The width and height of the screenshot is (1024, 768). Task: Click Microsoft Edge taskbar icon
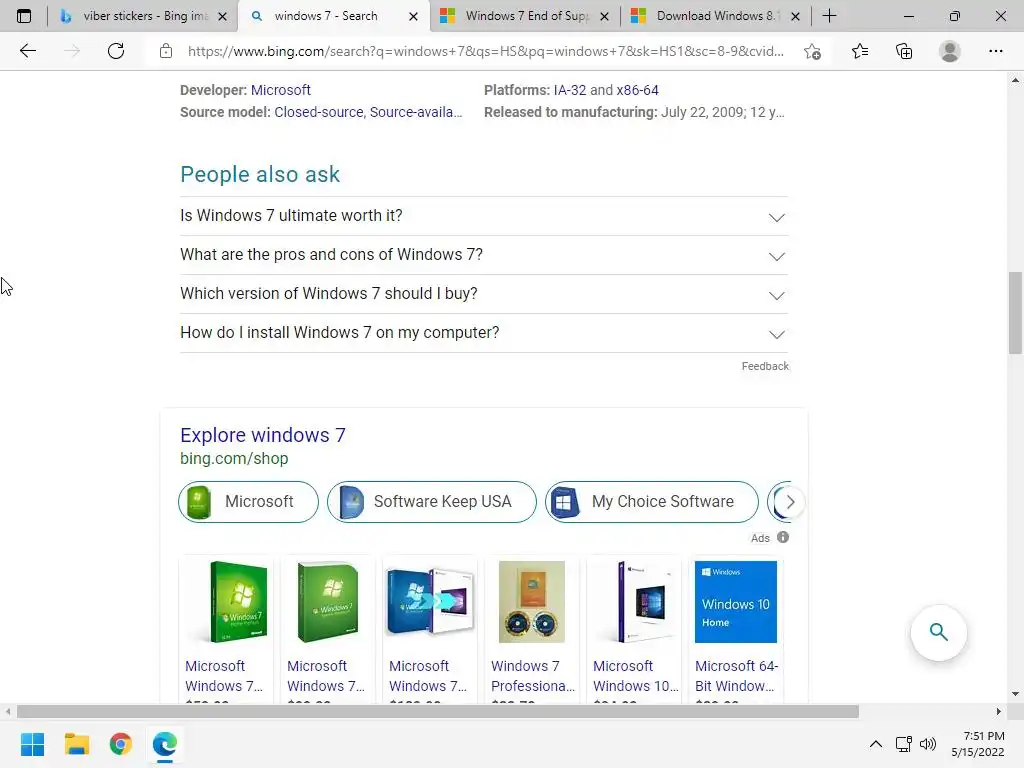tap(165, 744)
